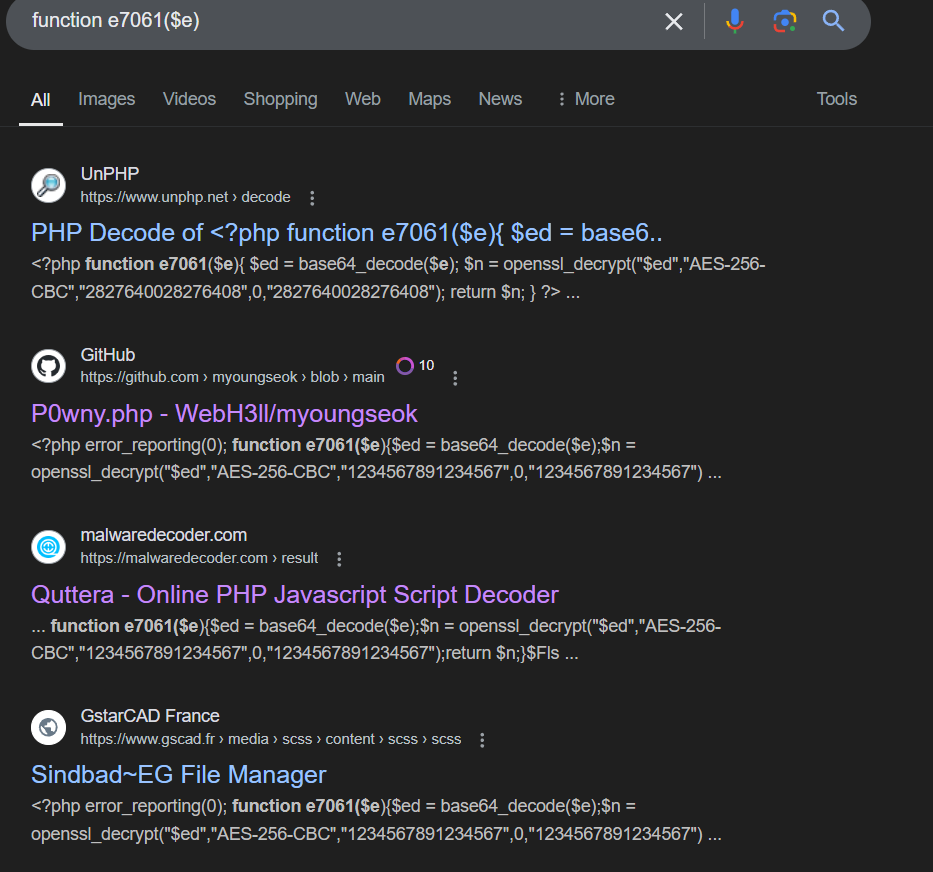Screen dimensions: 933x872
Task: Click the github.com › myoungseok › blob › main URL
Action: tap(232, 377)
